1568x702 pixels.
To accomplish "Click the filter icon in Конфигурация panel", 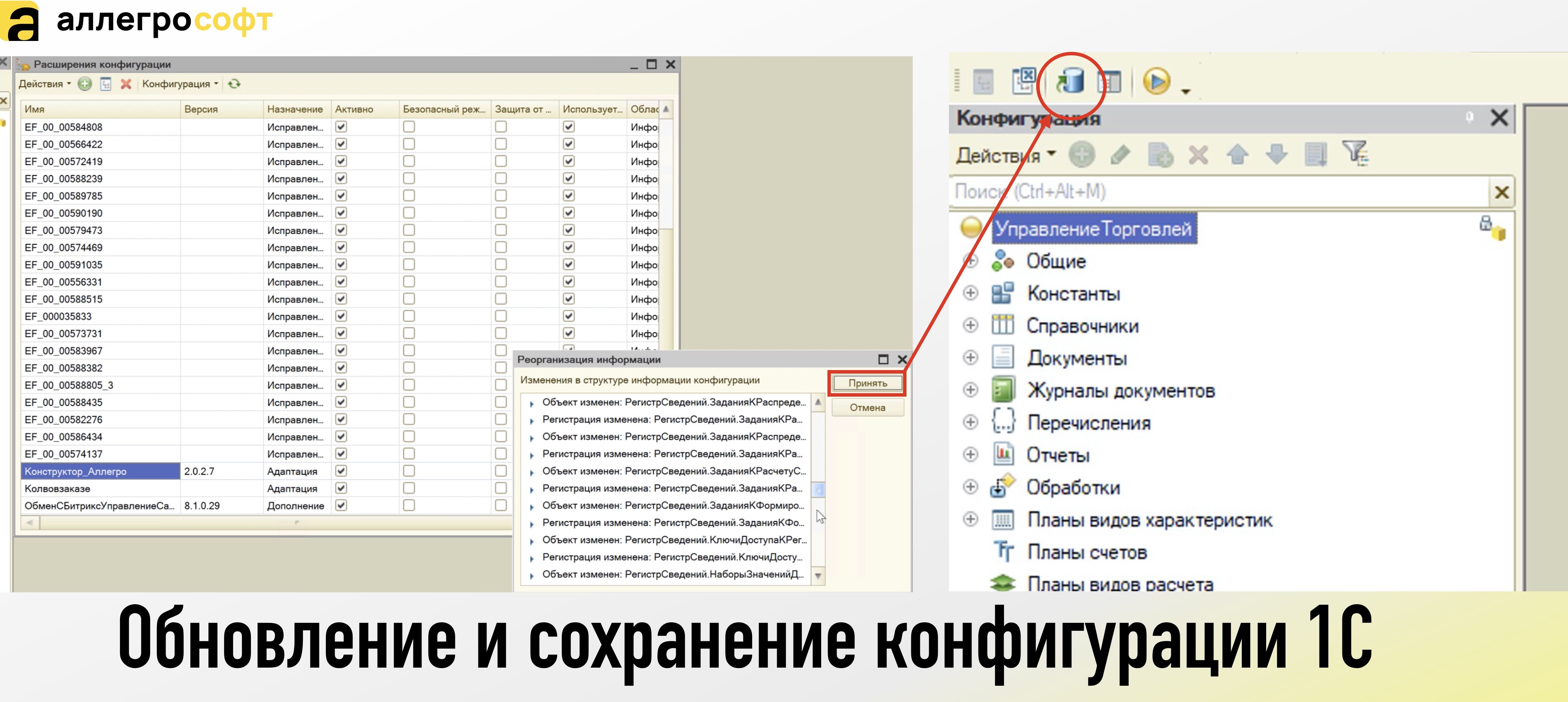I will (x=1356, y=154).
